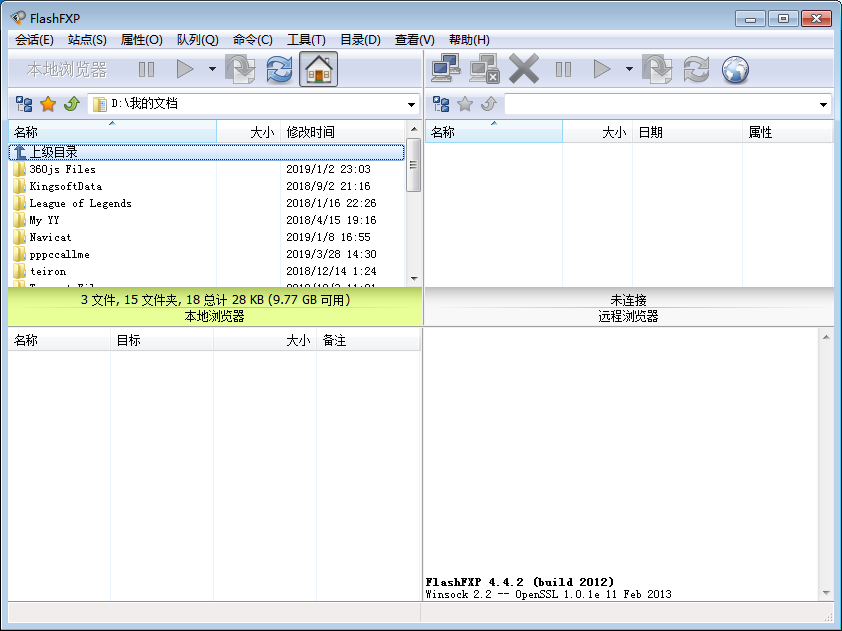This screenshot has width=842, height=631.
Task: Open the 帮助(H) menu
Action: (469, 40)
